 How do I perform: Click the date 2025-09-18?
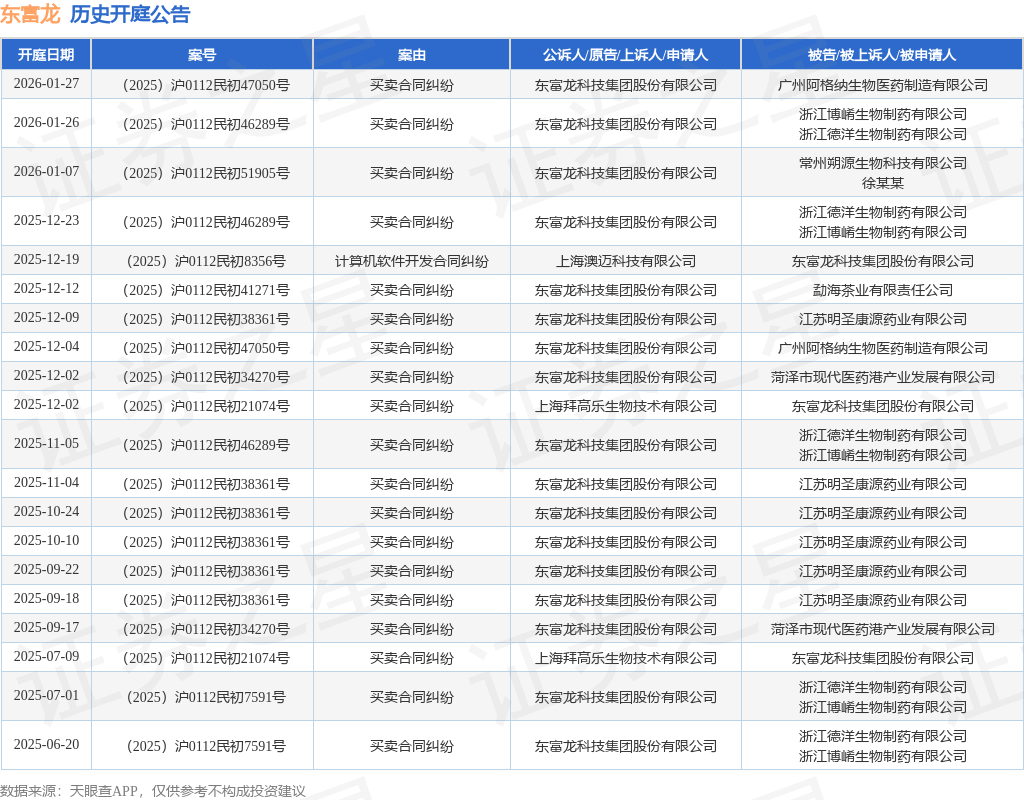coord(46,599)
